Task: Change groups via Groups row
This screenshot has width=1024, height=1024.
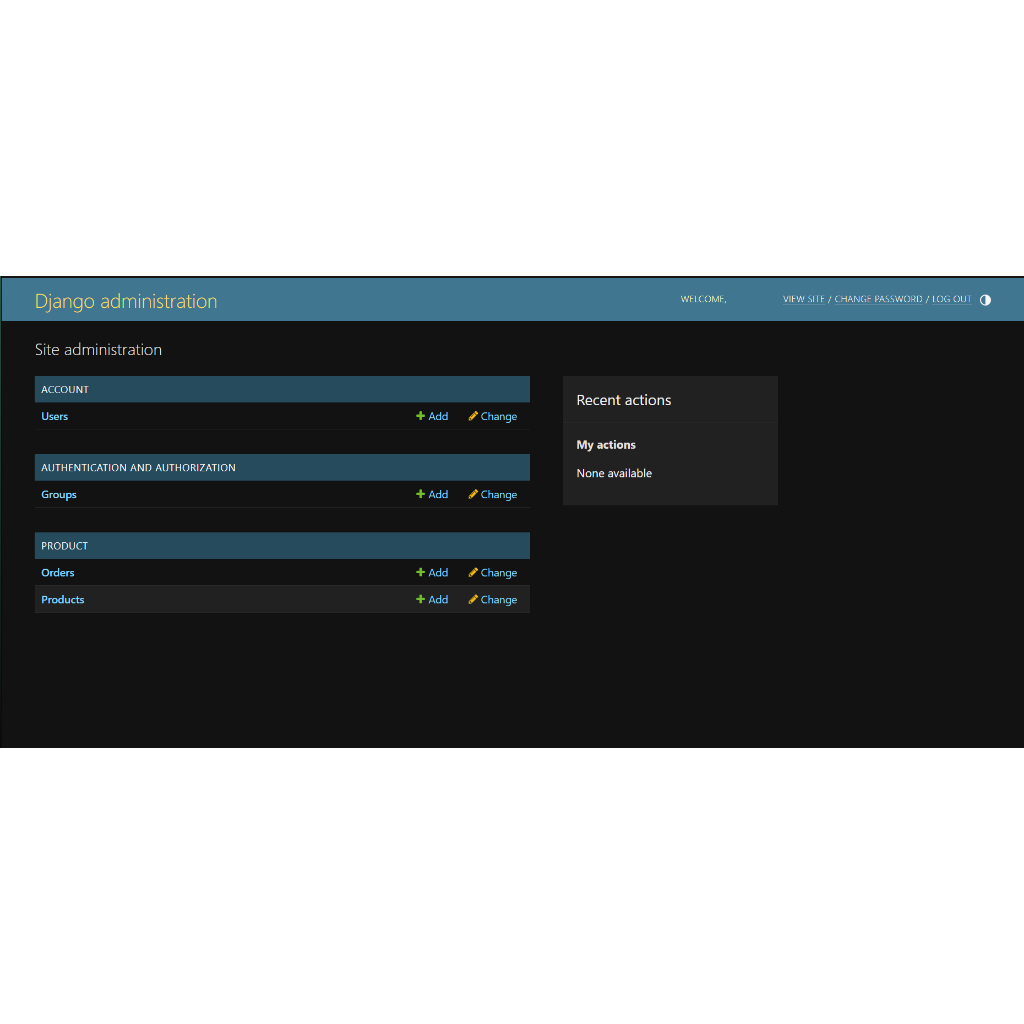Action: coord(492,494)
